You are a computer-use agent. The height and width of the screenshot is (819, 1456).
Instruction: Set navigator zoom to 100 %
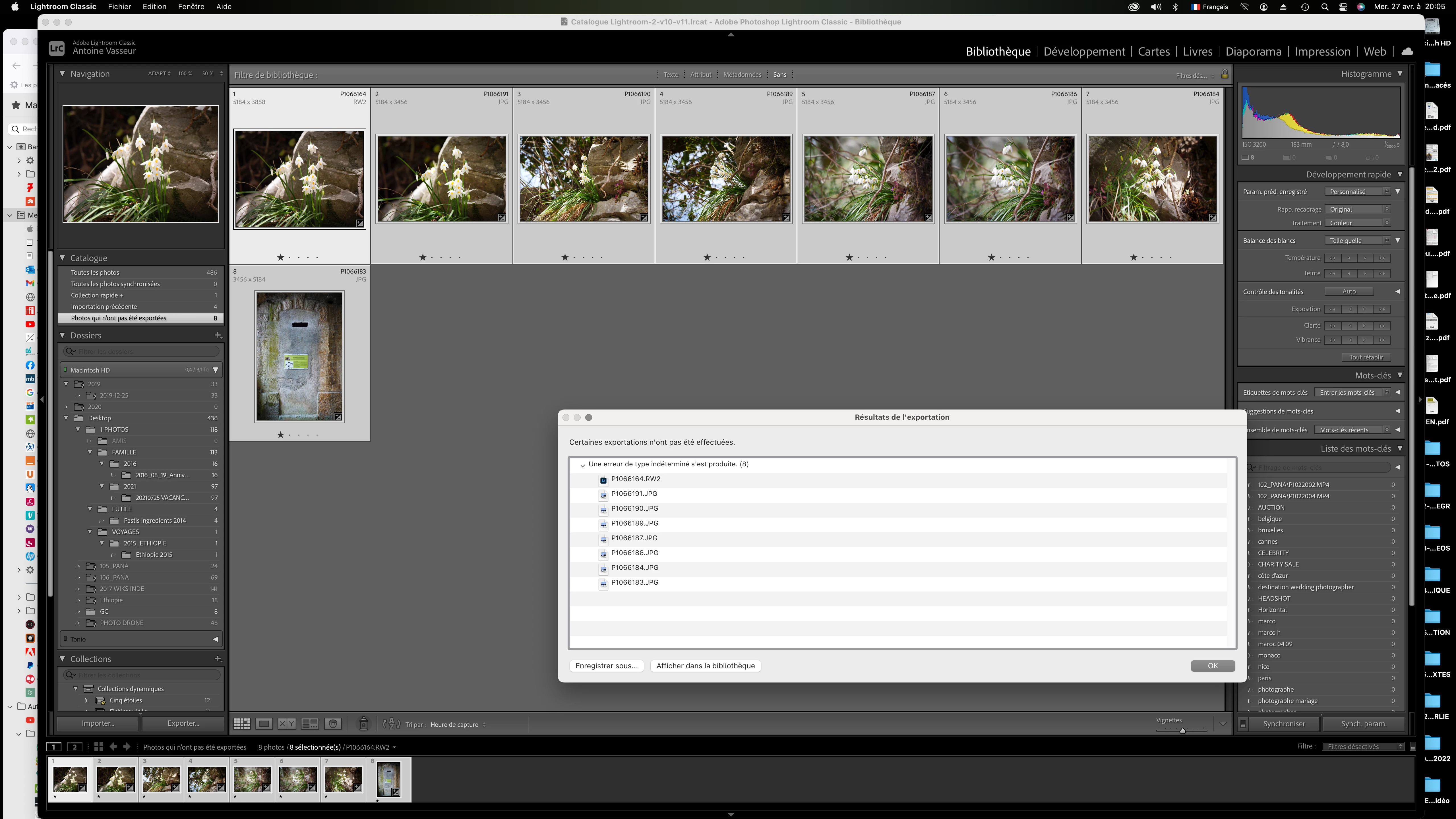[x=185, y=73]
